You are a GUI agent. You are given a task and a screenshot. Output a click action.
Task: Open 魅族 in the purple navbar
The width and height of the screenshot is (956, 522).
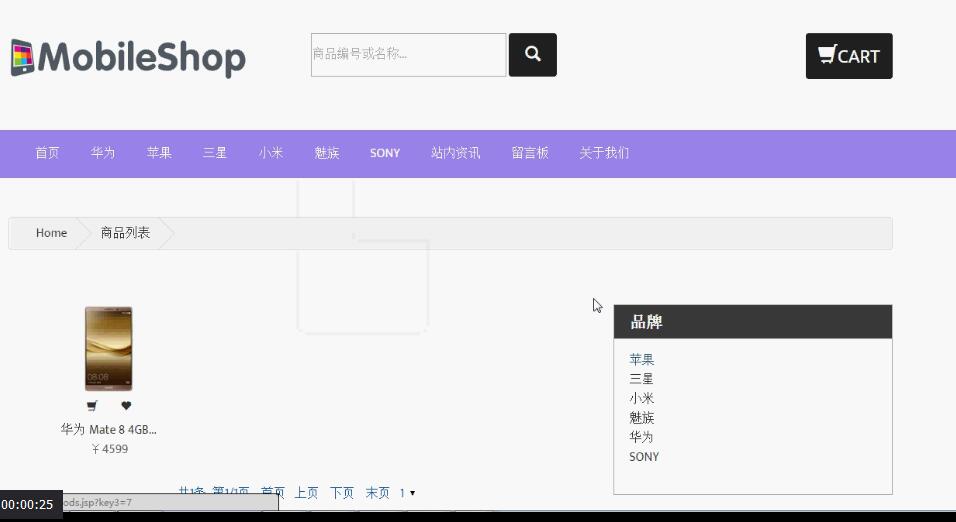click(x=327, y=153)
